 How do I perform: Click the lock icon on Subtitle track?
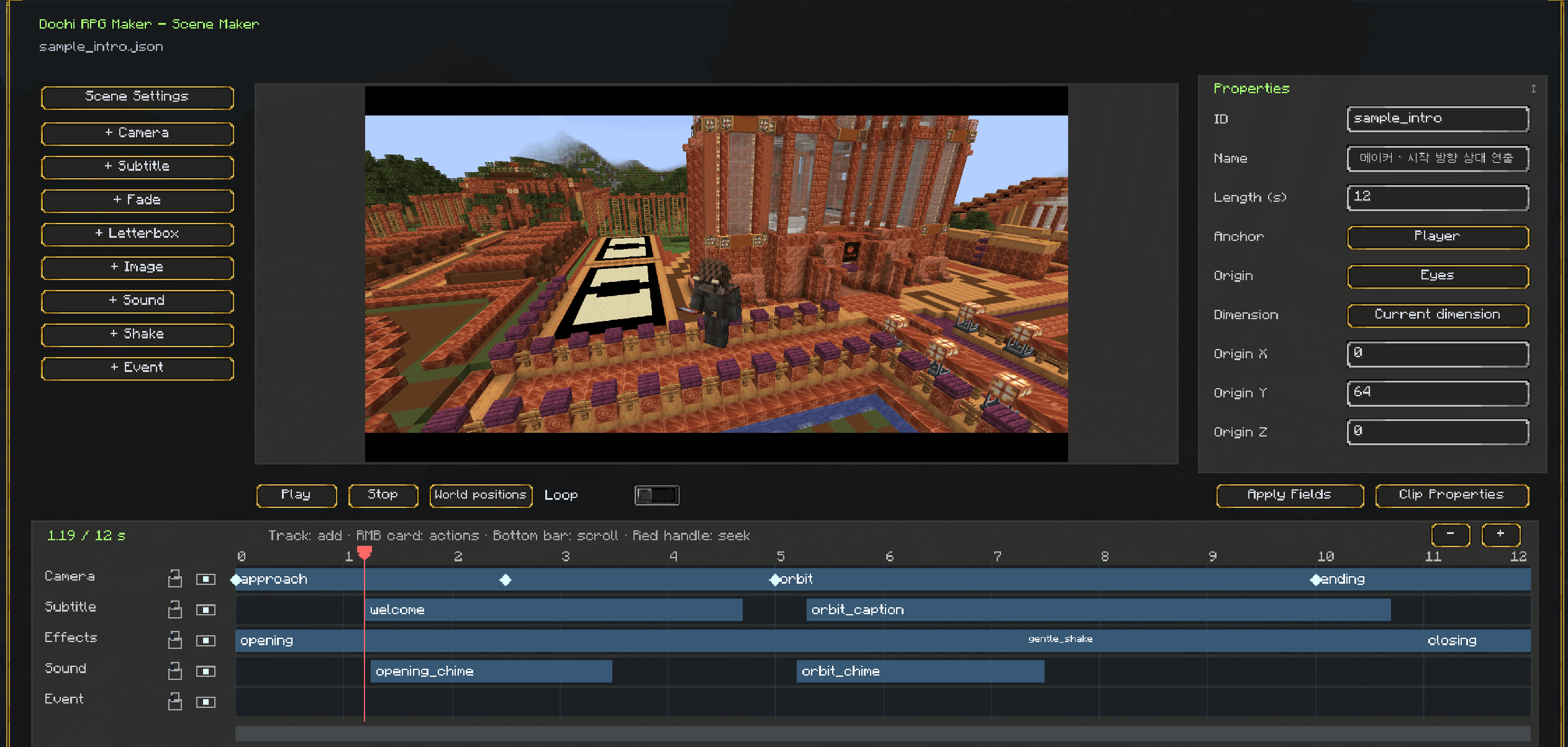175,609
